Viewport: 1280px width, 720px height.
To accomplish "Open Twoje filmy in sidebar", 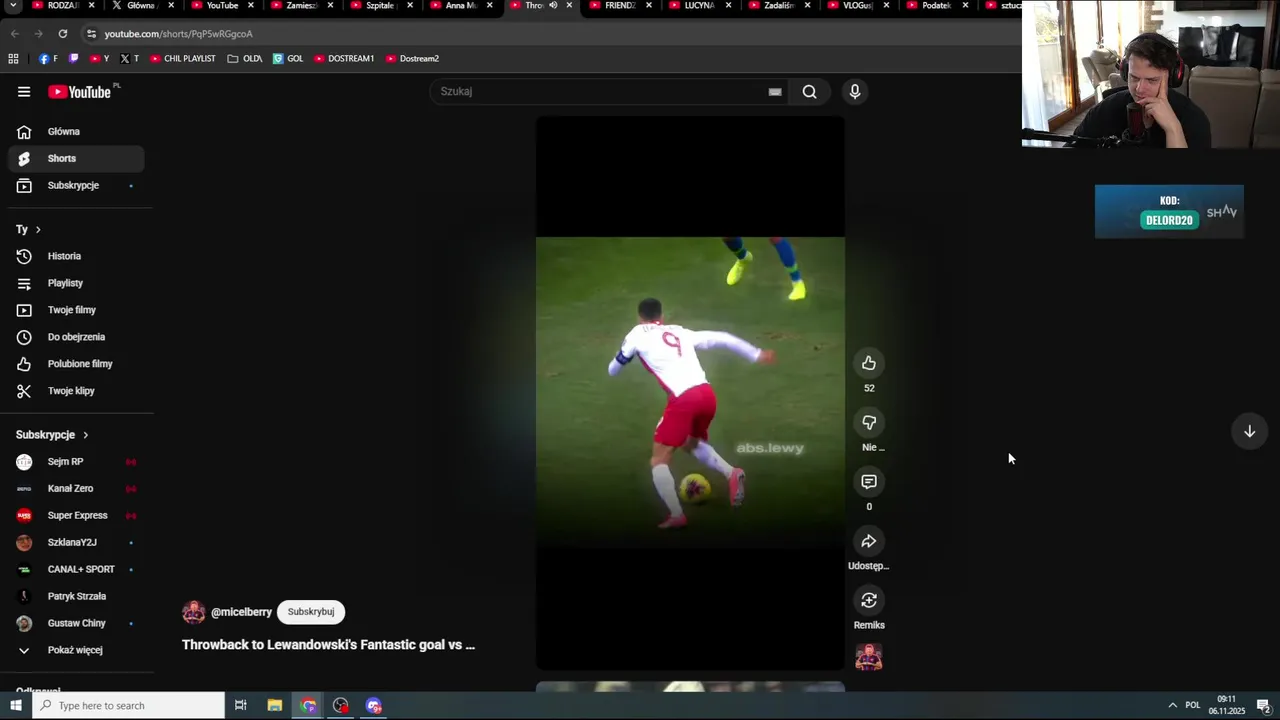I will [x=76, y=310].
